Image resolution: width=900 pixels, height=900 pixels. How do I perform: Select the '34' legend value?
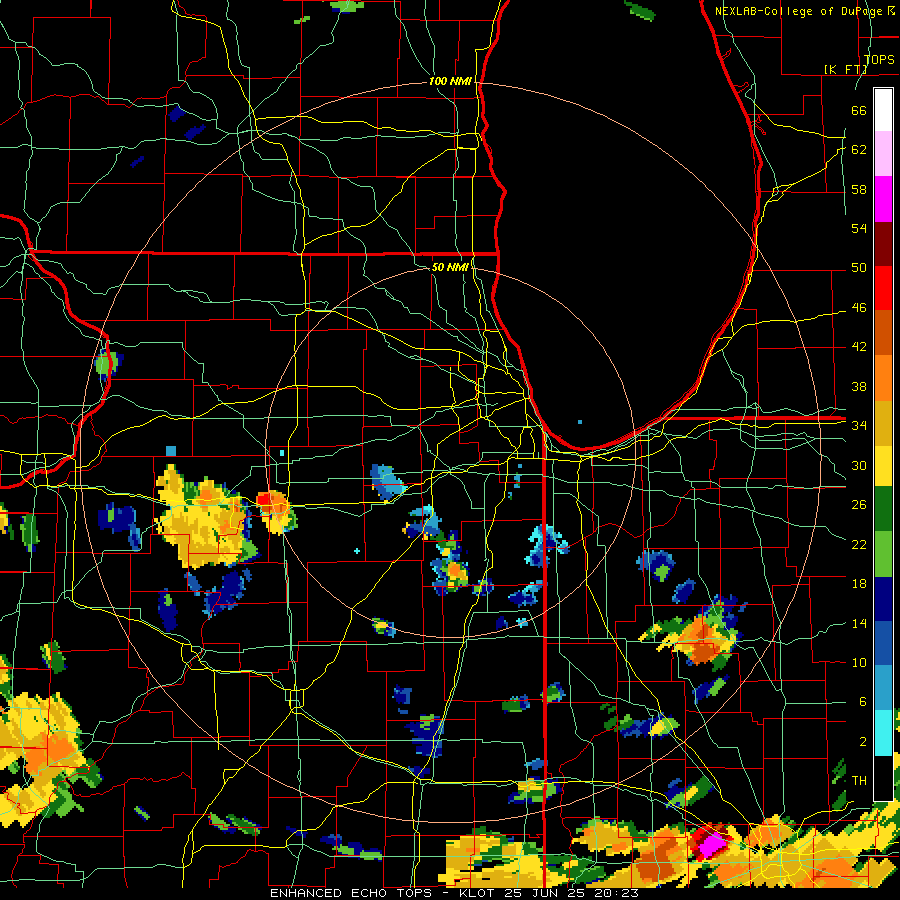pyautogui.click(x=859, y=426)
